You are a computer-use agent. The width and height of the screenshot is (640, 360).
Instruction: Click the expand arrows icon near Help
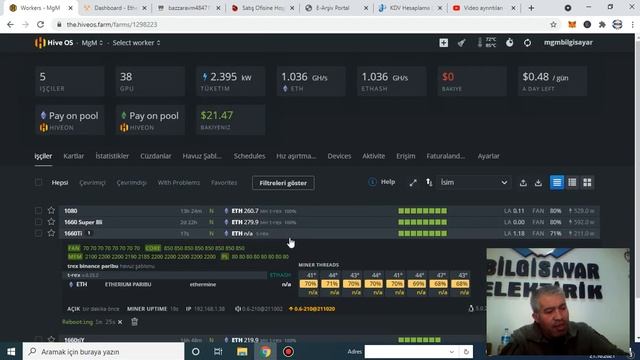[413, 182]
